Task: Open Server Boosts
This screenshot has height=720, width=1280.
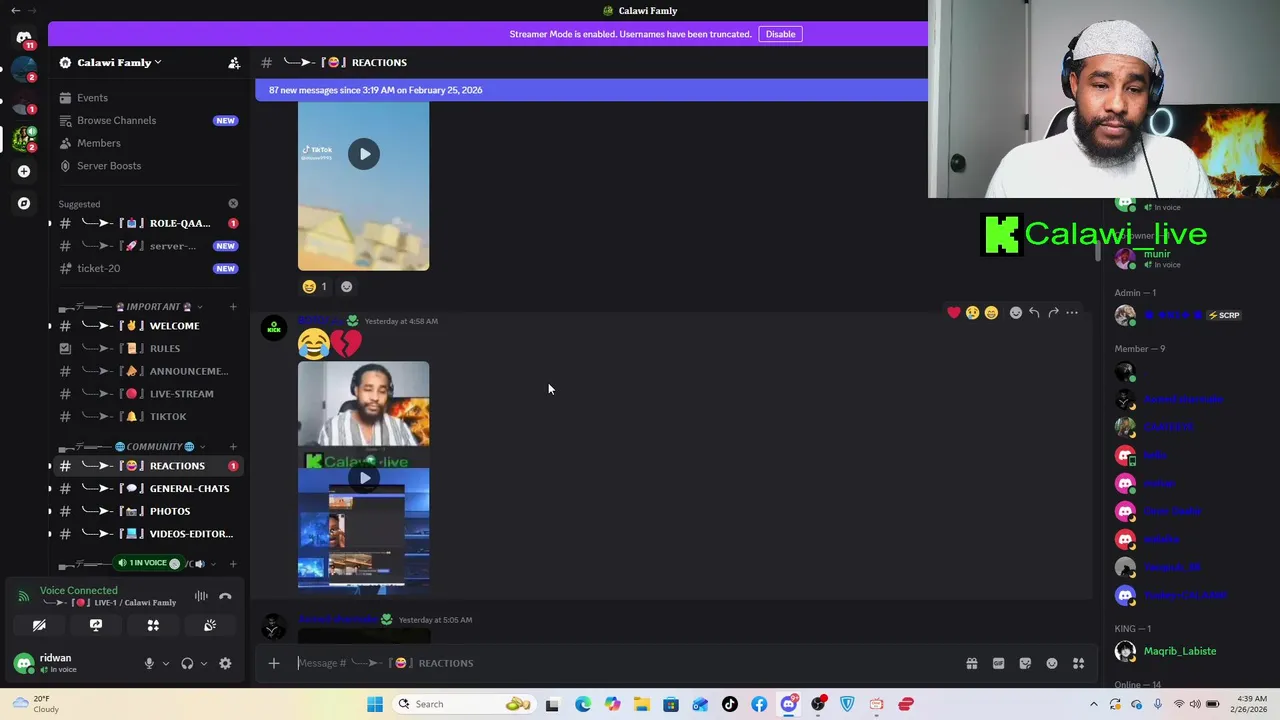Action: coord(150,166)
